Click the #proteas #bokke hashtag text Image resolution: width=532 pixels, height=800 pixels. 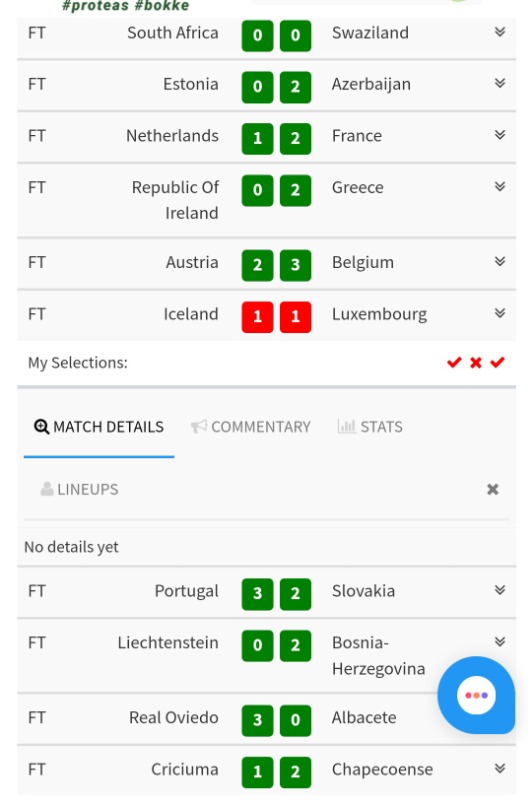[125, 6]
